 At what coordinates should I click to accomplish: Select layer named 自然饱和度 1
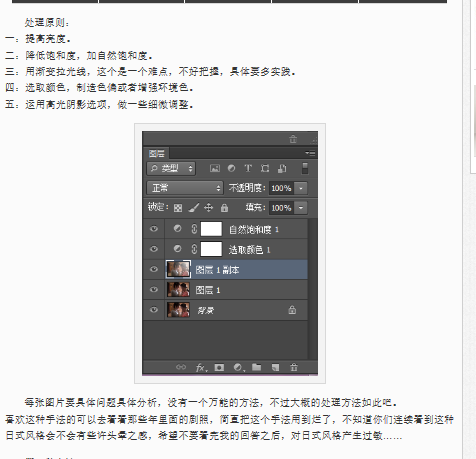tap(254, 229)
